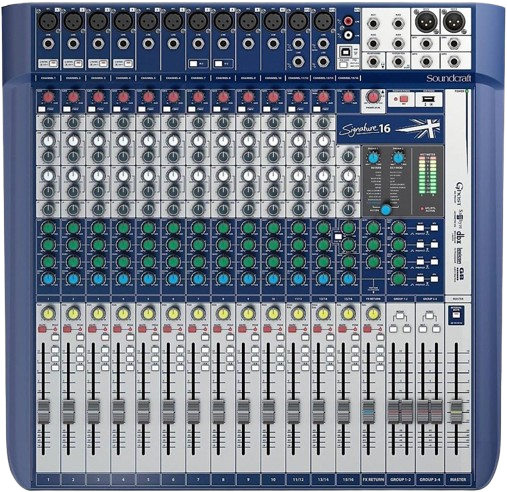The height and width of the screenshot is (492, 507).
Task: Click channel 10 blue send knob
Action: [x=273, y=279]
